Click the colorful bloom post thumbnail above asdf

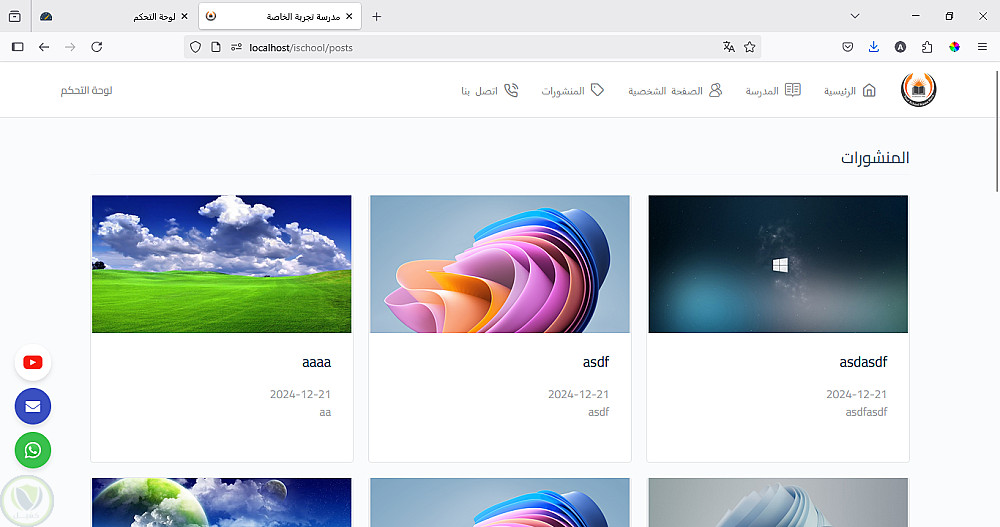coord(500,264)
